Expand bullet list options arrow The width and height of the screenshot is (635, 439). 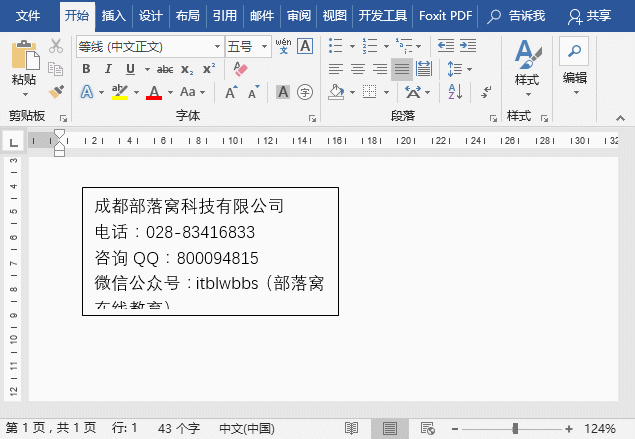352,46
